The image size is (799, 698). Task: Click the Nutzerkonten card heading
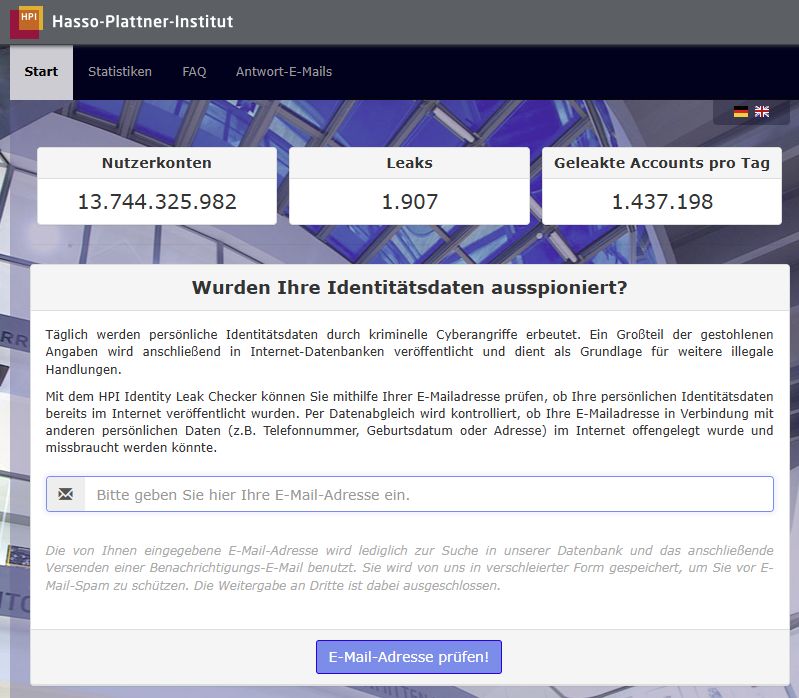157,163
